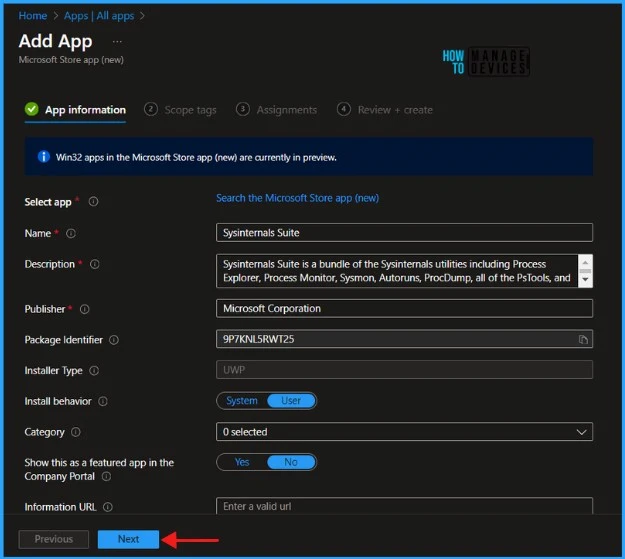Open Apps | All apps breadcrumb link

tap(99, 16)
